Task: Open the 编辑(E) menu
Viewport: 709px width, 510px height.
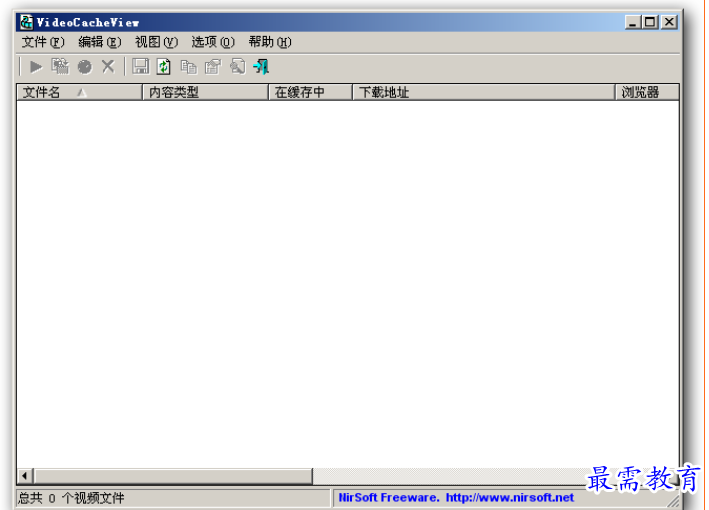Action: (x=100, y=42)
